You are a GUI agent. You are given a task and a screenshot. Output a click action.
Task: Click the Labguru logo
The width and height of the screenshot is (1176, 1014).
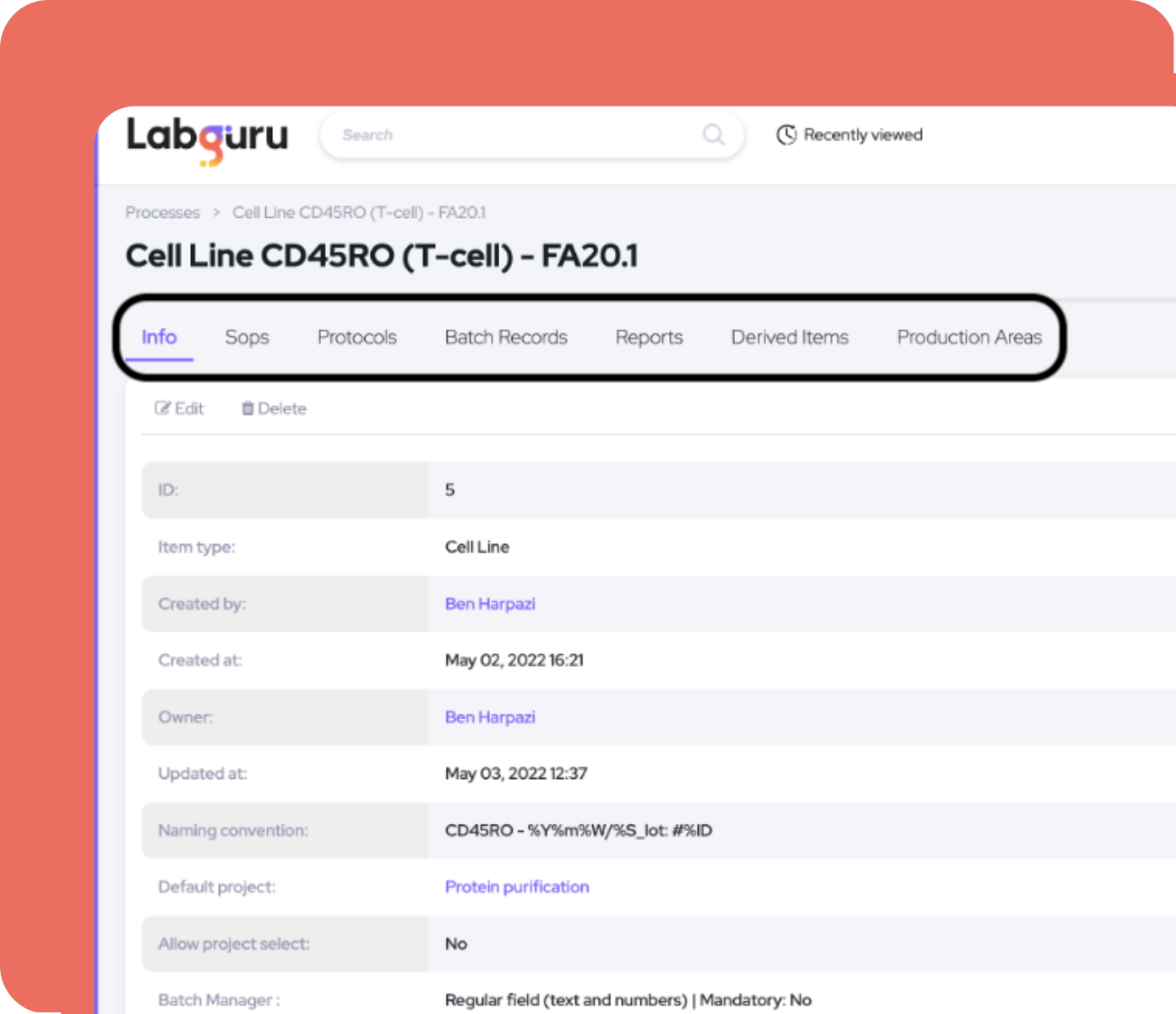(207, 140)
